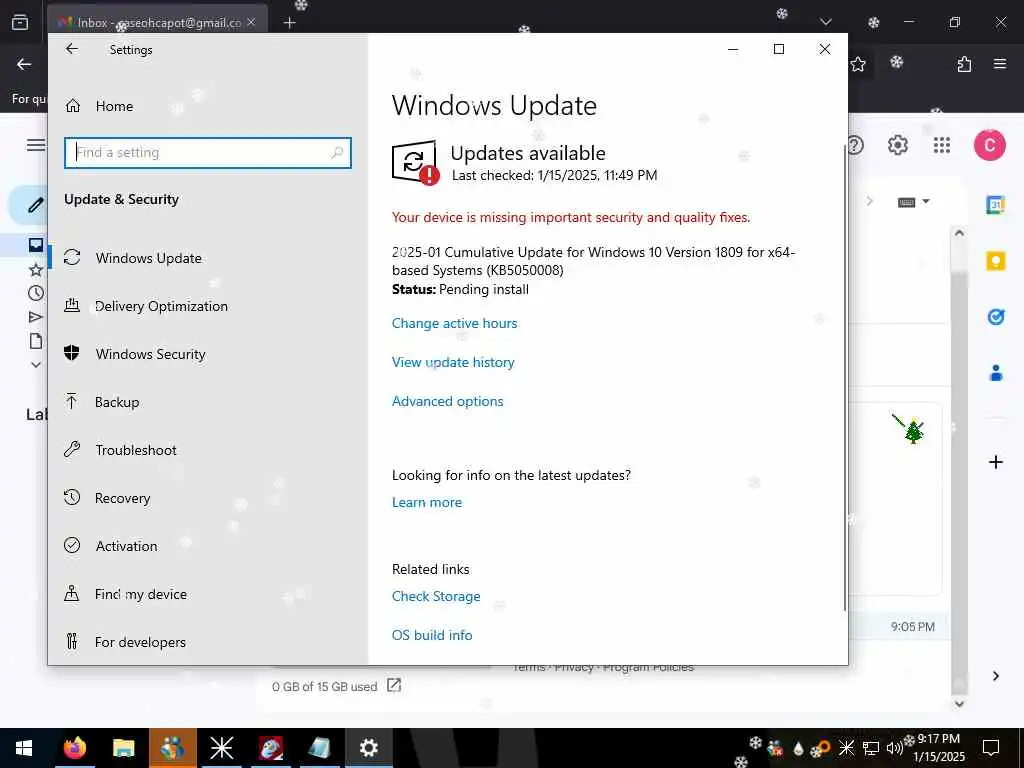
Task: Click Get add-ons plus icon in Gmail
Action: tap(996, 462)
